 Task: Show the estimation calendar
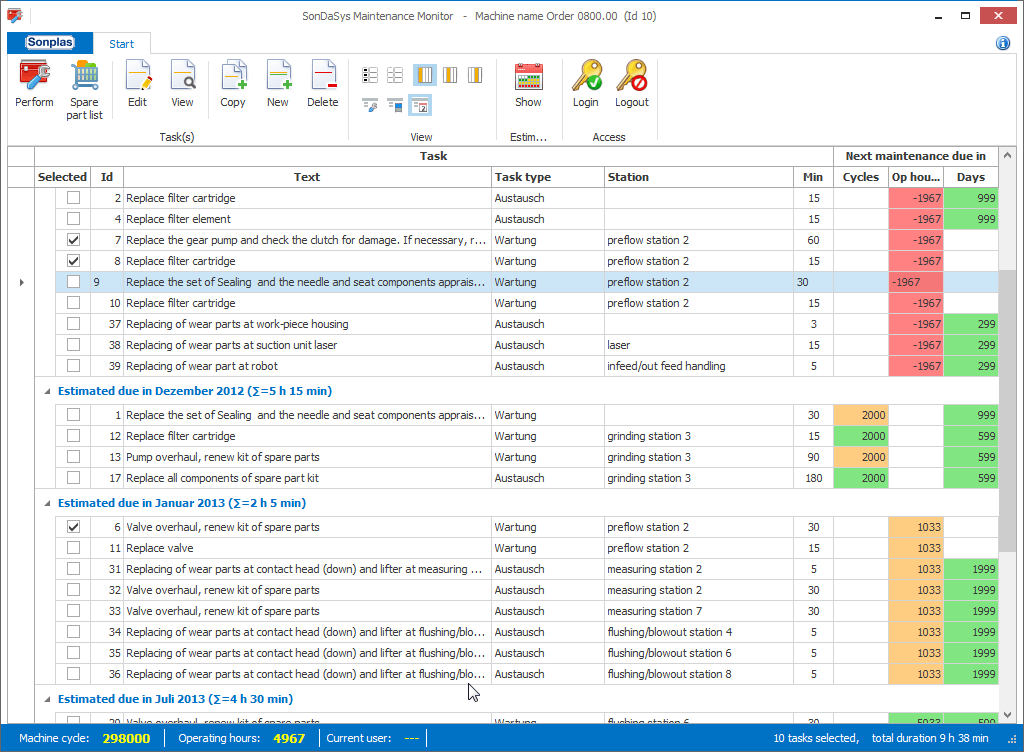pyautogui.click(x=528, y=84)
